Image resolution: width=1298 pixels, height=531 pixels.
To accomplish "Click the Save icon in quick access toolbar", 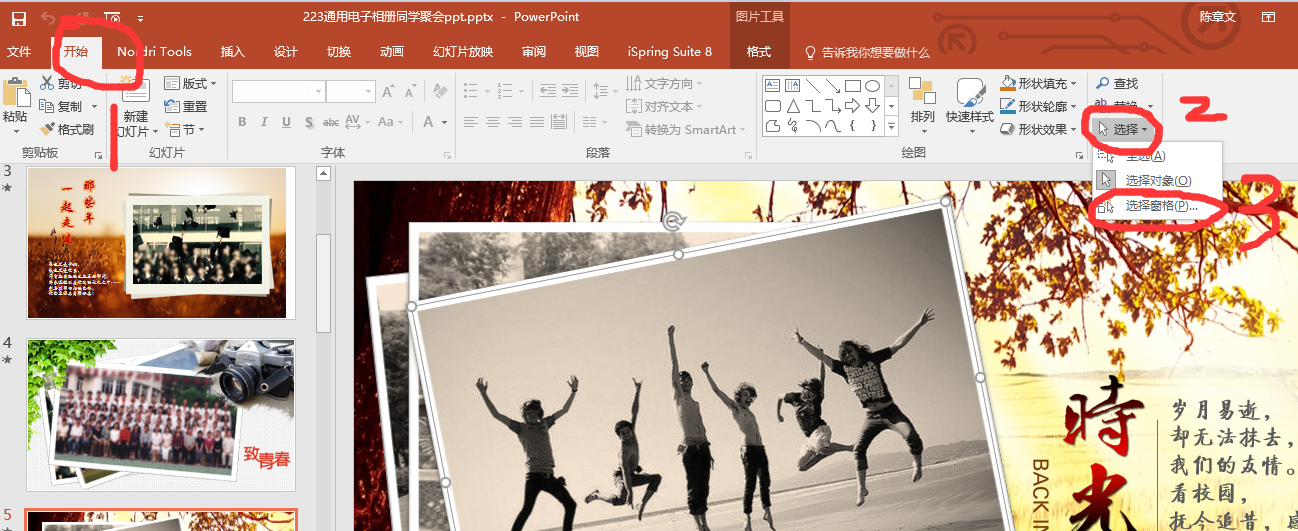I will (x=18, y=17).
